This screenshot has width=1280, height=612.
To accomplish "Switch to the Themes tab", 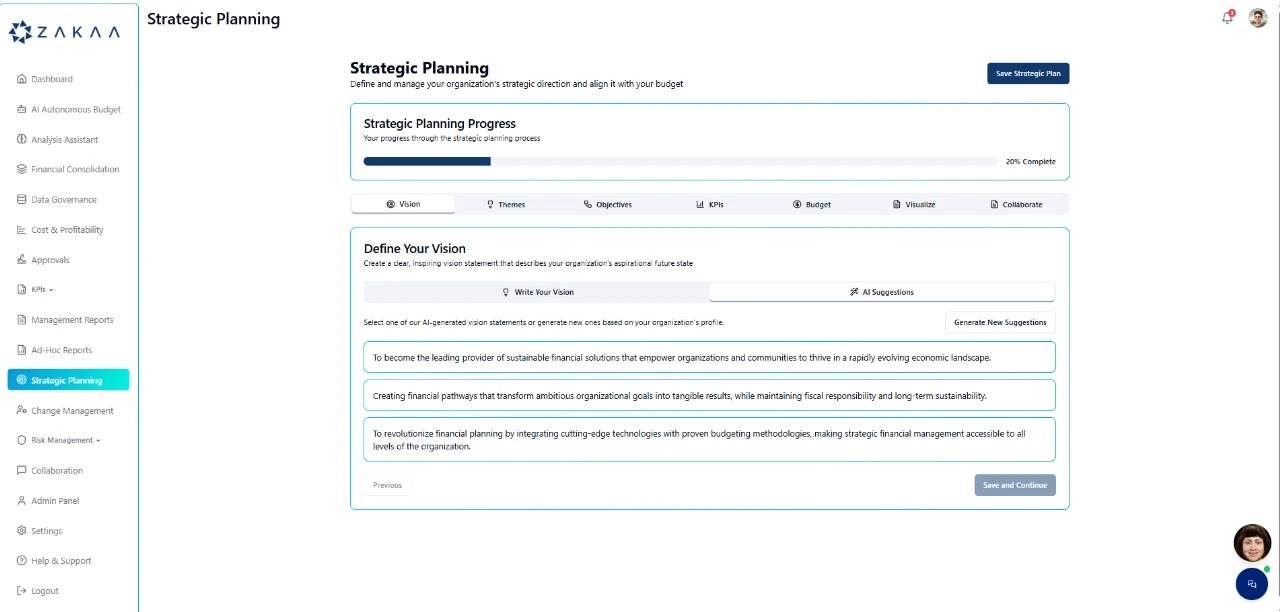I will coord(505,204).
